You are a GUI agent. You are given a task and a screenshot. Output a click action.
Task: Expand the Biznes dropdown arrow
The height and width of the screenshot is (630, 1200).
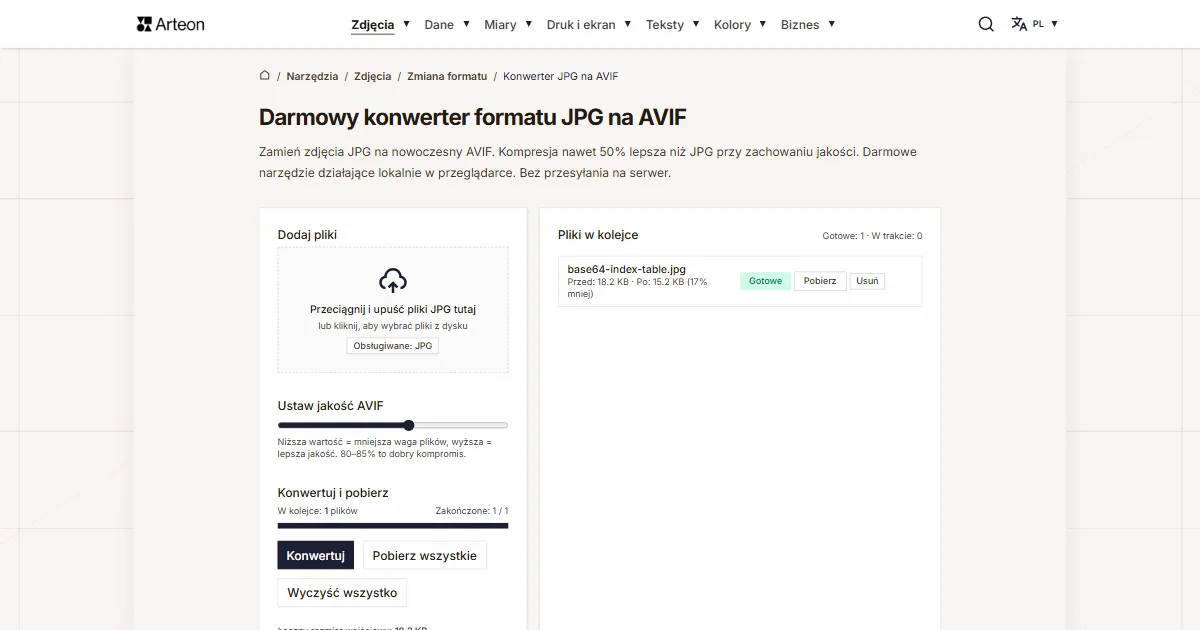(x=831, y=23)
